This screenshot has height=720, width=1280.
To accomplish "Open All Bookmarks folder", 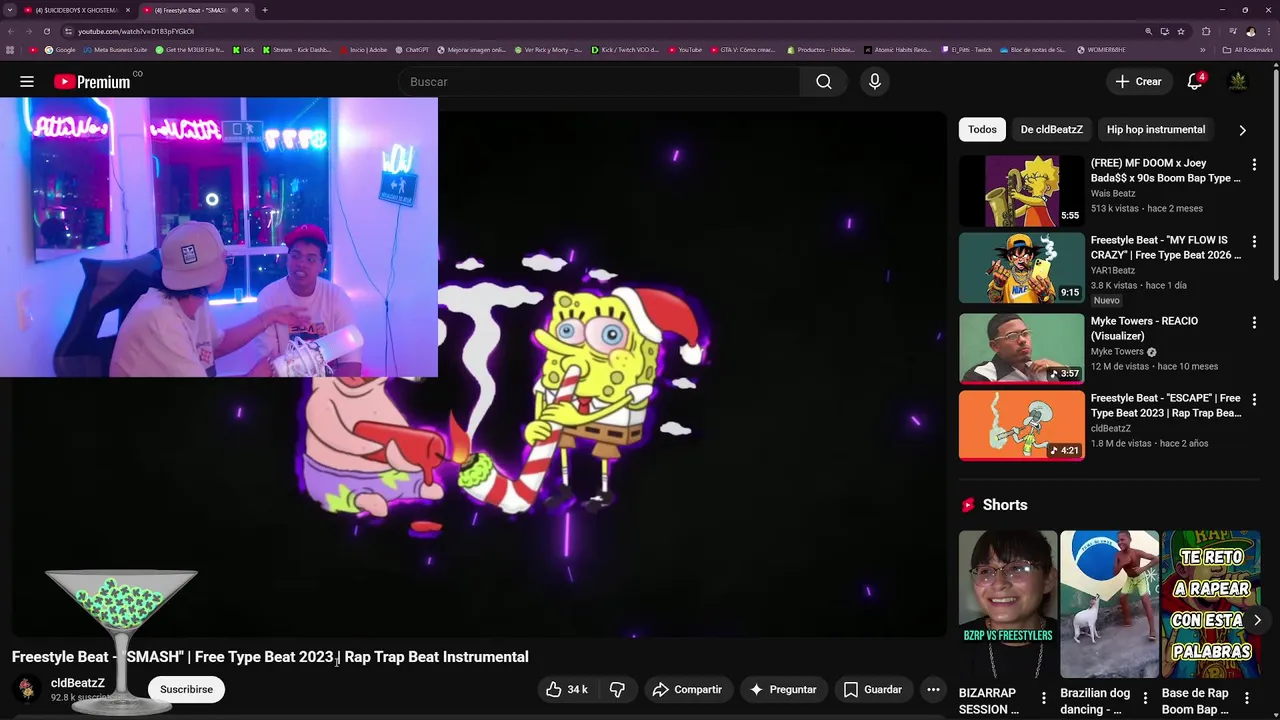I will (1247, 50).
